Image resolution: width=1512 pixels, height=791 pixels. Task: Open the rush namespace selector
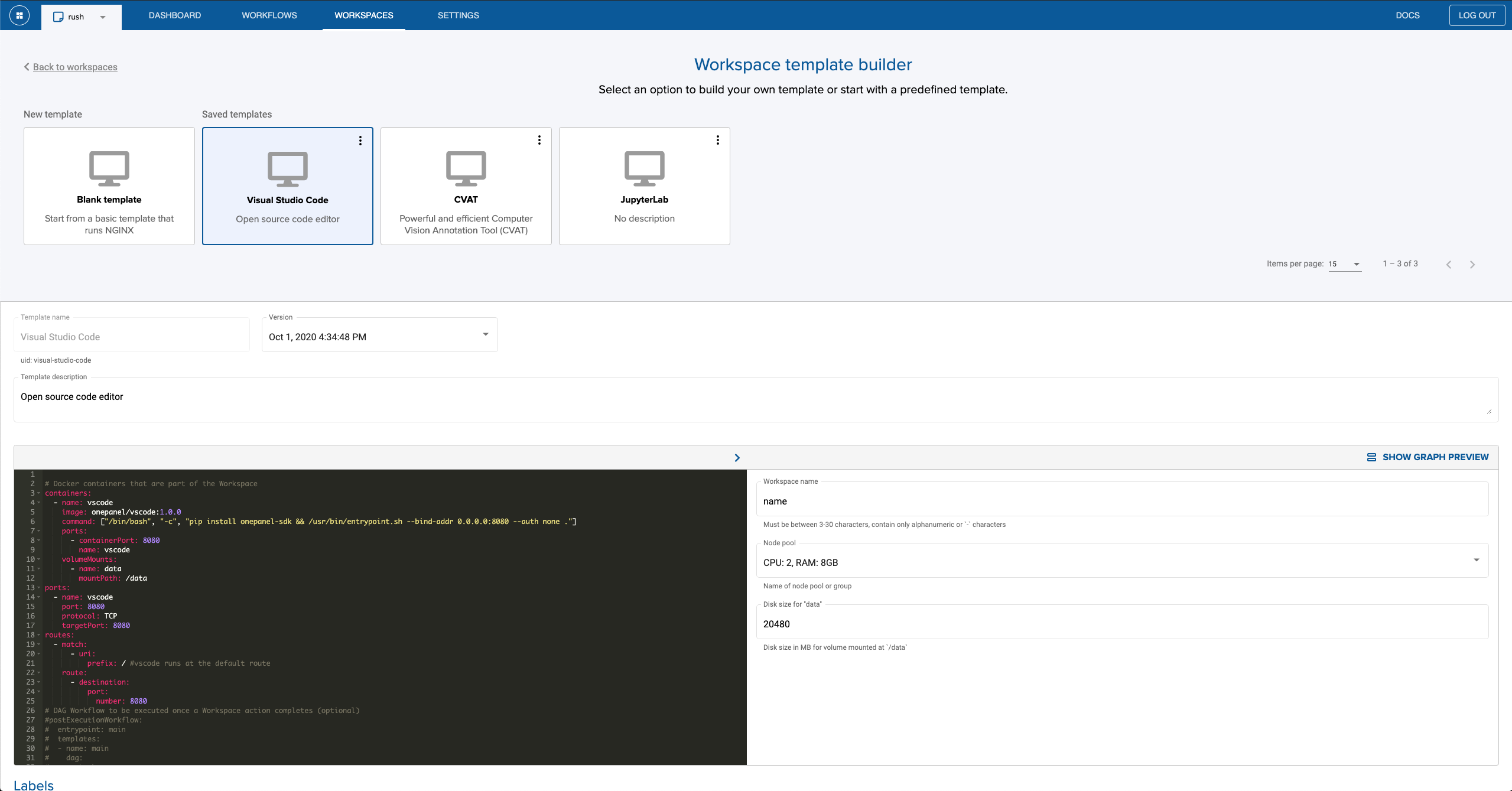(81, 17)
